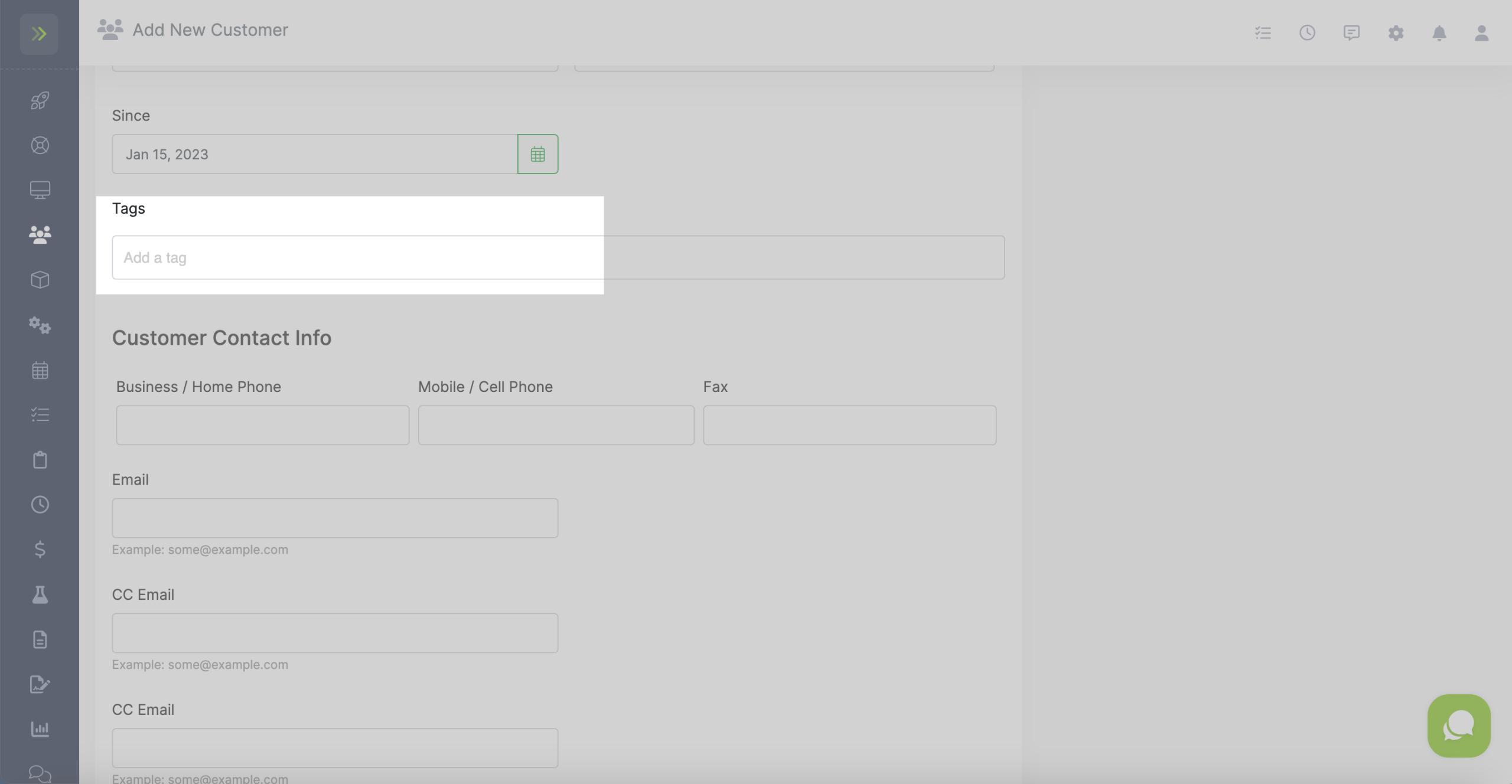Open the cube box icon in sidebar
Viewport: 1512px width, 784px height.
coord(40,280)
